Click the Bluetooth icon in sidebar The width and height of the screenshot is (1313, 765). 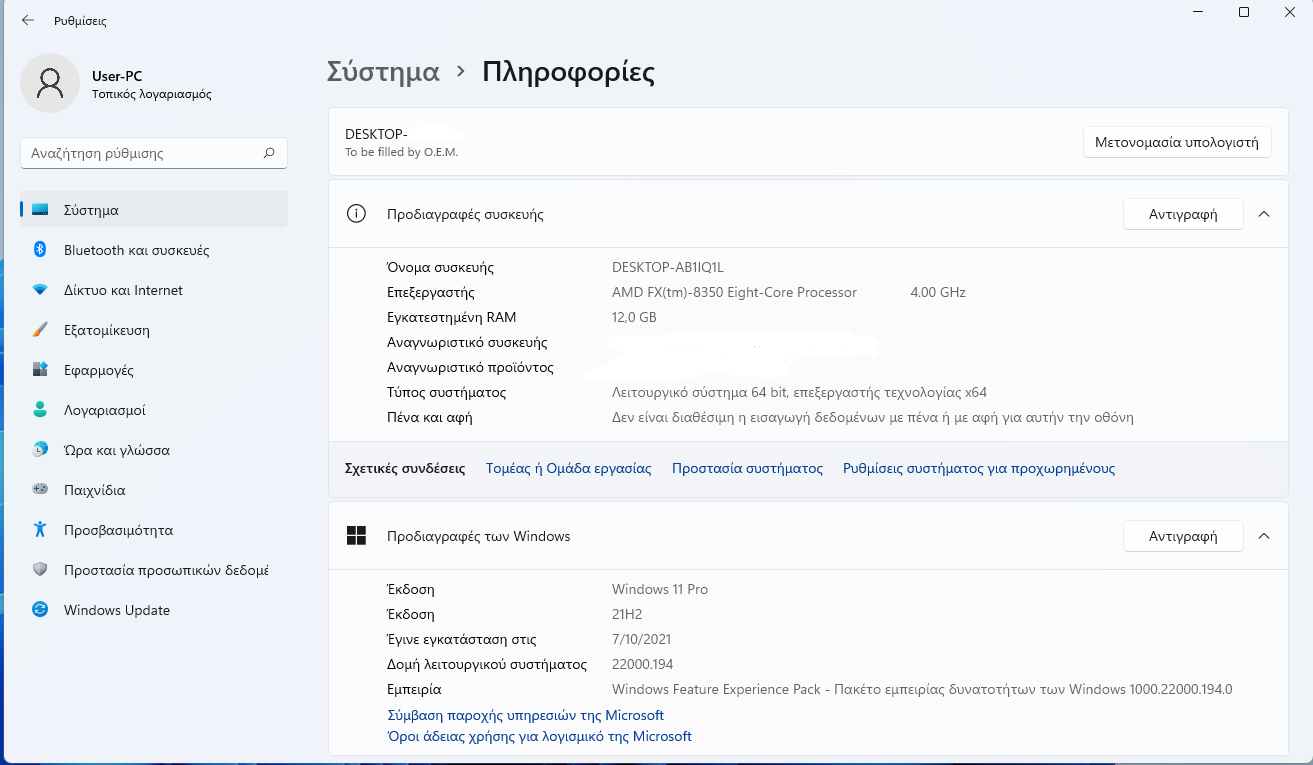40,250
